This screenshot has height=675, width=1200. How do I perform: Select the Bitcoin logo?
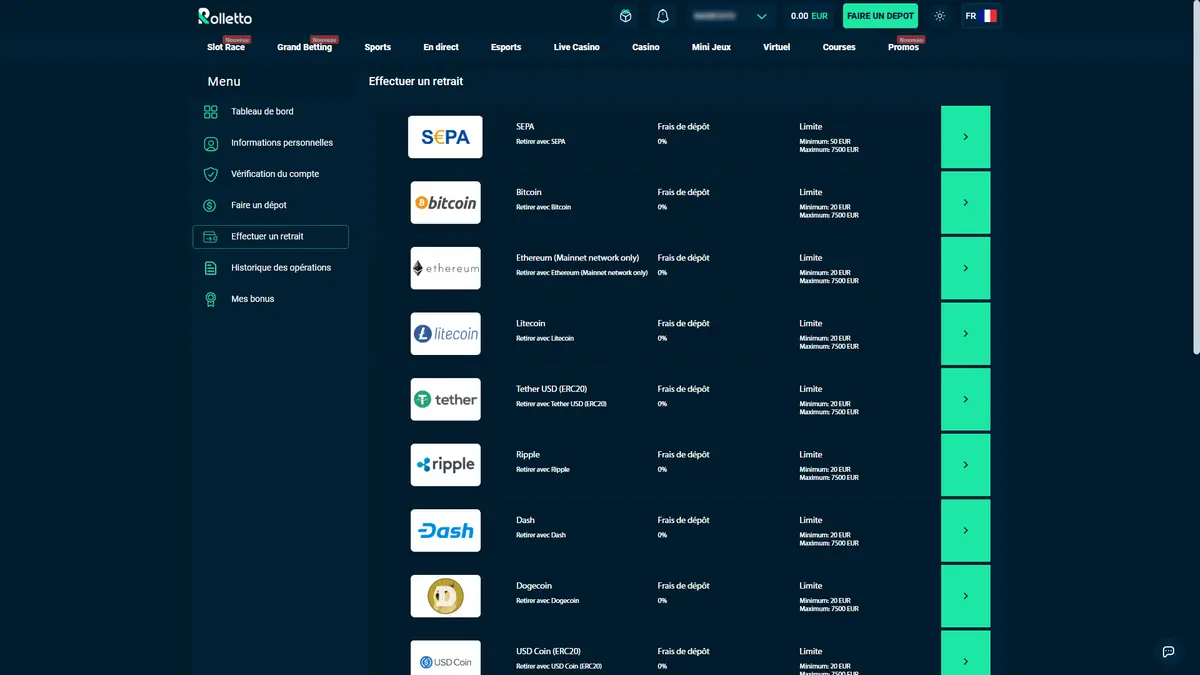(x=445, y=202)
